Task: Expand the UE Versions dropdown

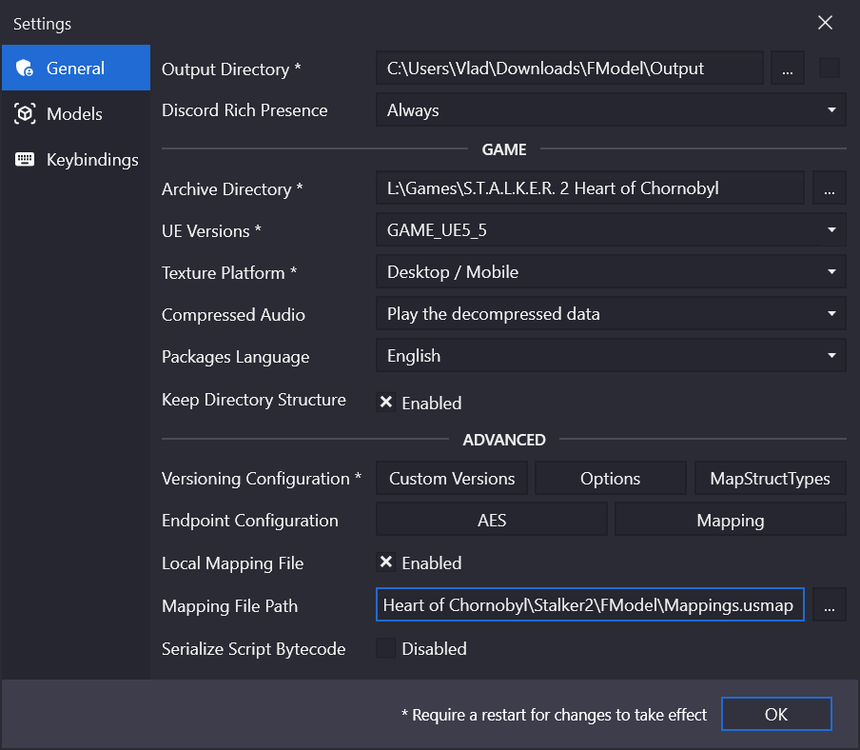Action: 610,231
